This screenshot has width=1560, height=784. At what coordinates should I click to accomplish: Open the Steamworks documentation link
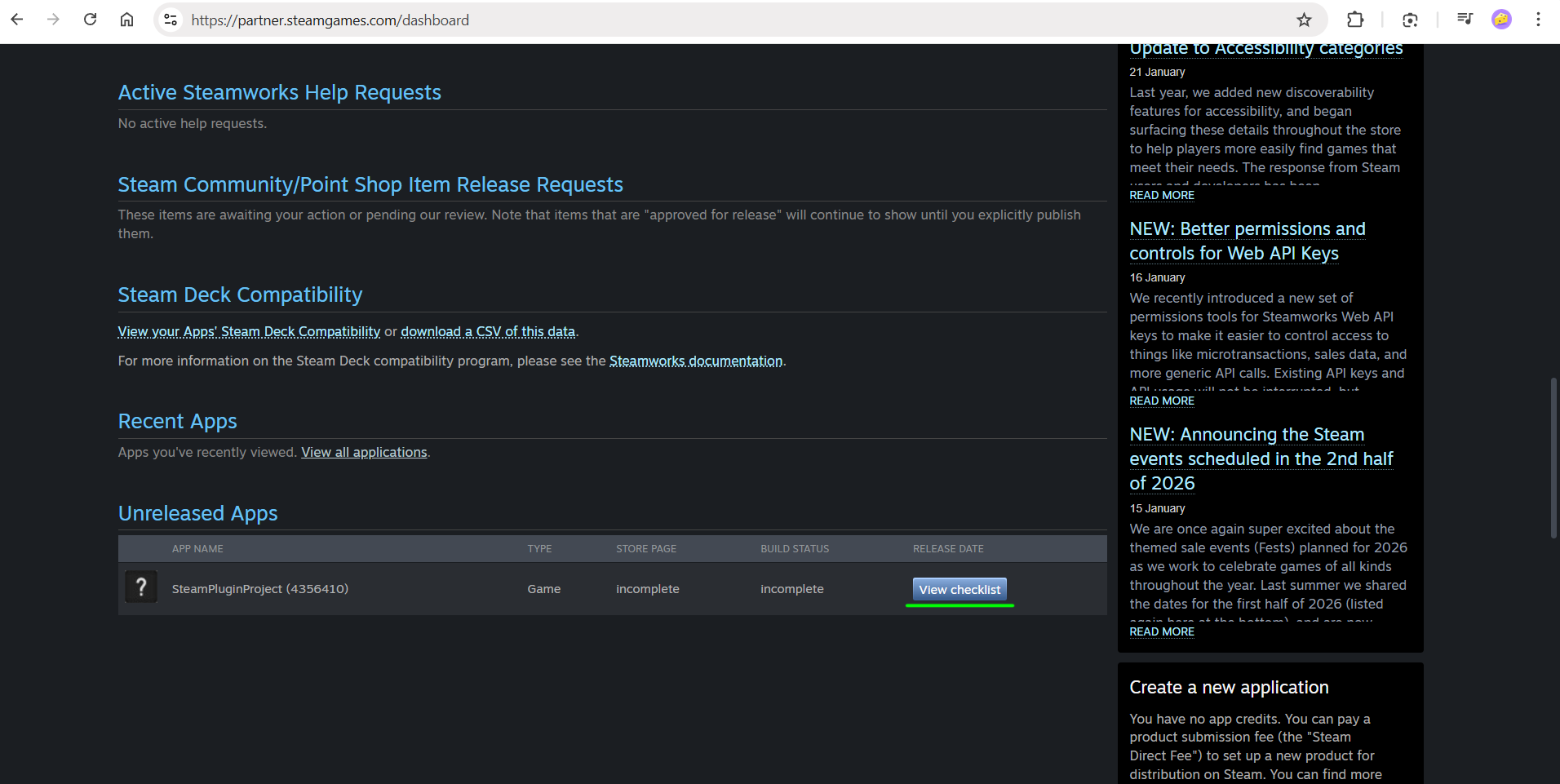pyautogui.click(x=695, y=361)
